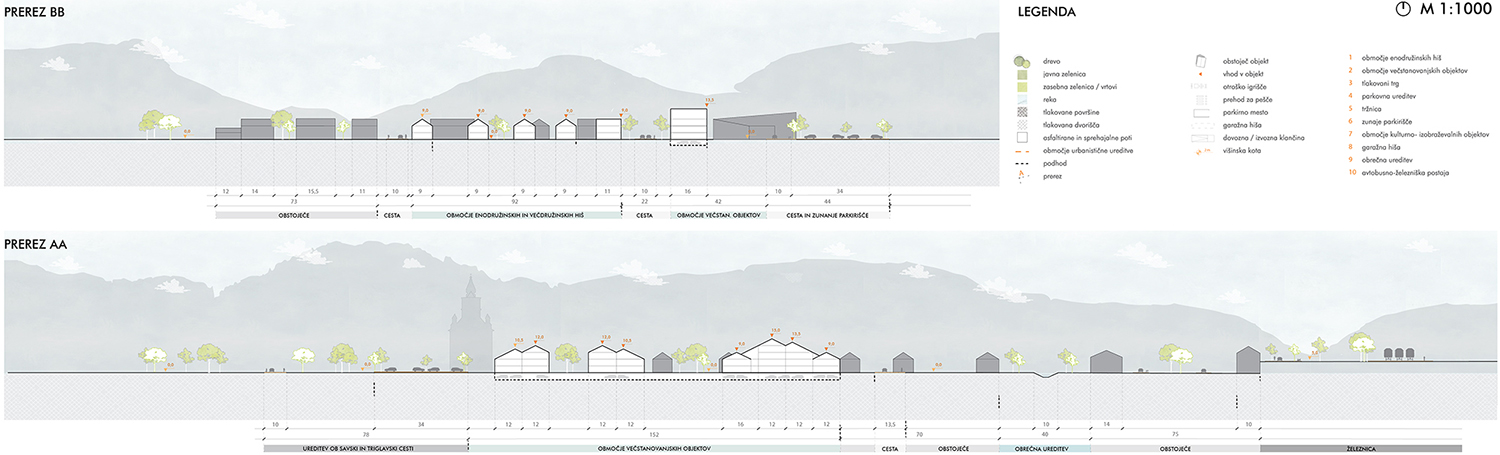Click the 'OBMOČJE VEČSTAN. OBJEKTOV' zone bar
Screen dimensions: 1500x455
point(719,214)
